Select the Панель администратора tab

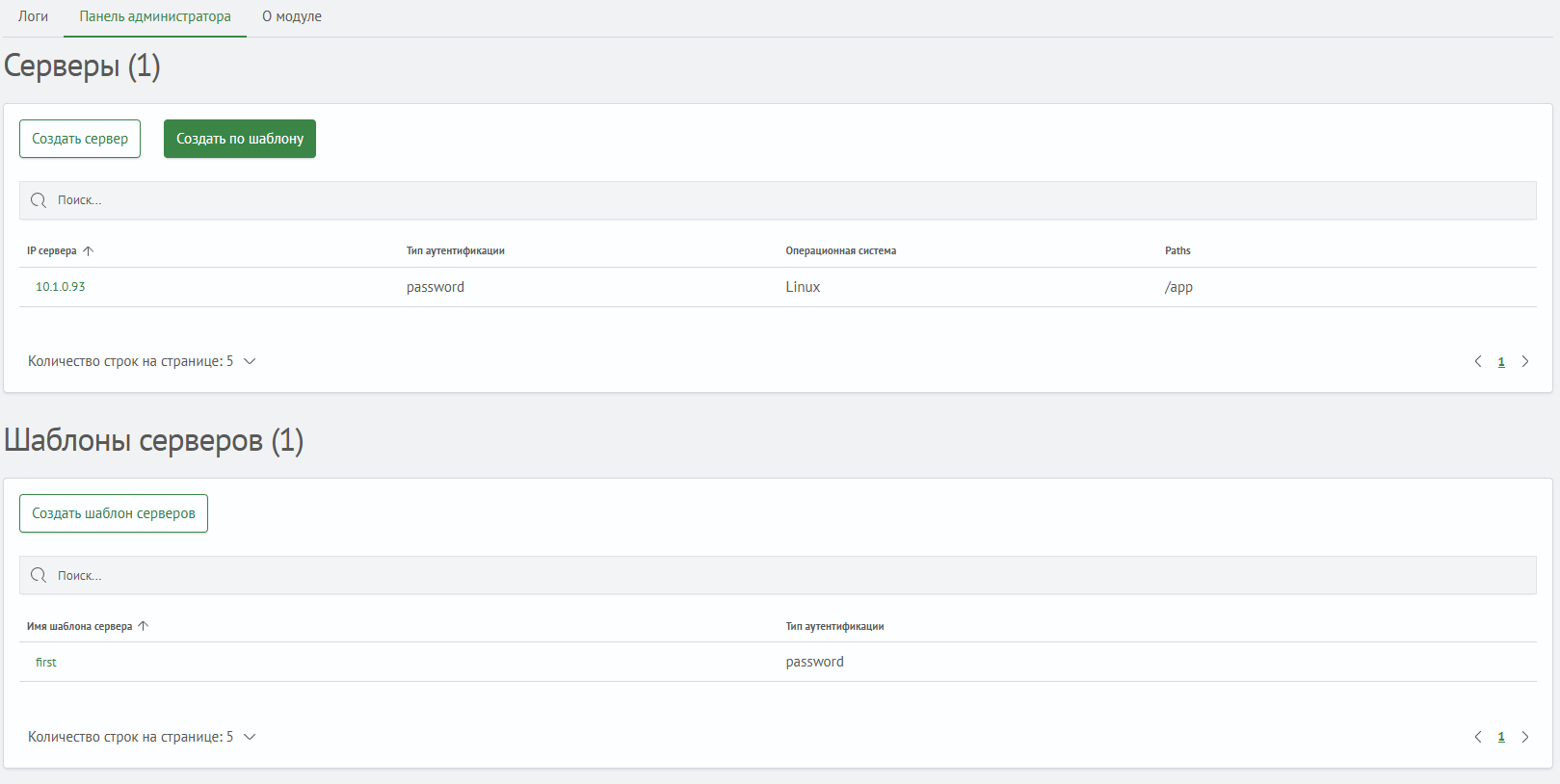tap(155, 16)
